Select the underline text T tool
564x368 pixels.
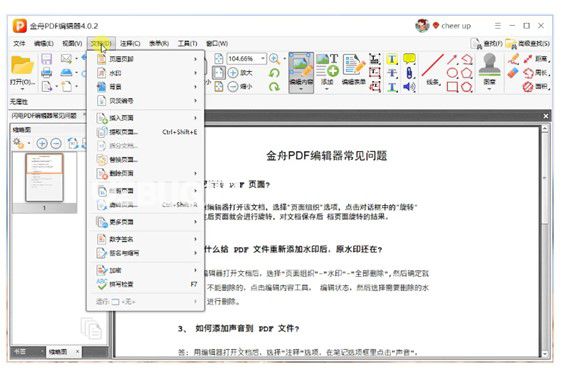392,87
